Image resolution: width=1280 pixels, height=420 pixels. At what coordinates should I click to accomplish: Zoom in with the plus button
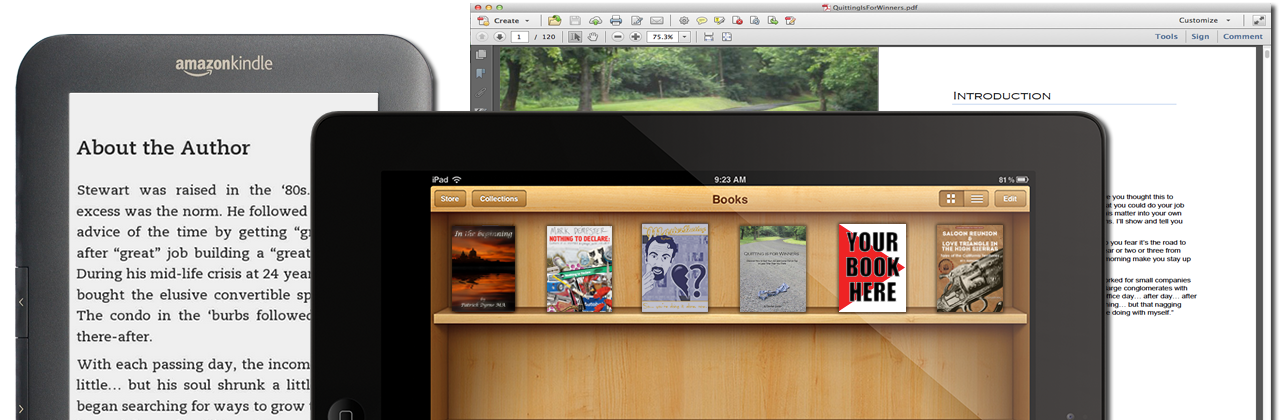tap(635, 37)
